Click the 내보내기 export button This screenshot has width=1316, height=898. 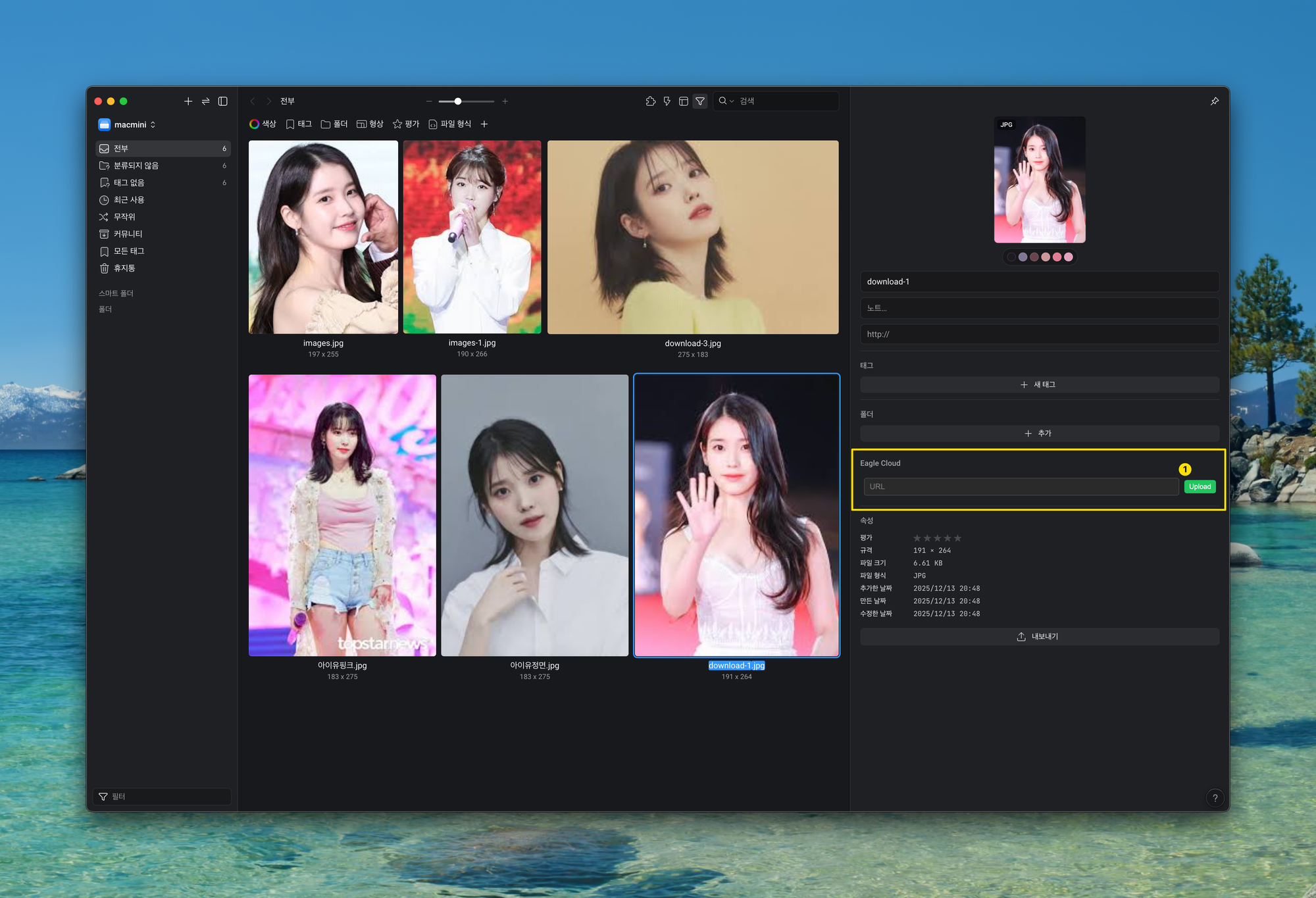(x=1038, y=637)
